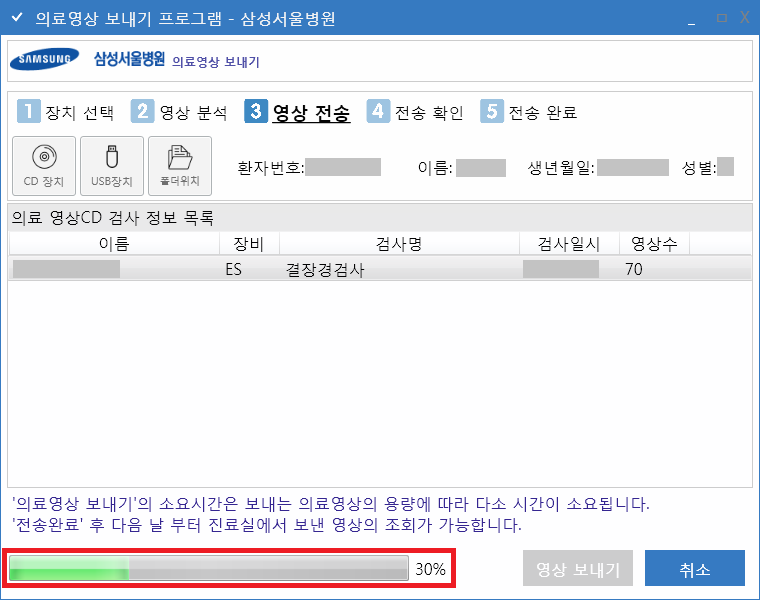Sort by 이름 column header
760x600 pixels.
pos(114,243)
